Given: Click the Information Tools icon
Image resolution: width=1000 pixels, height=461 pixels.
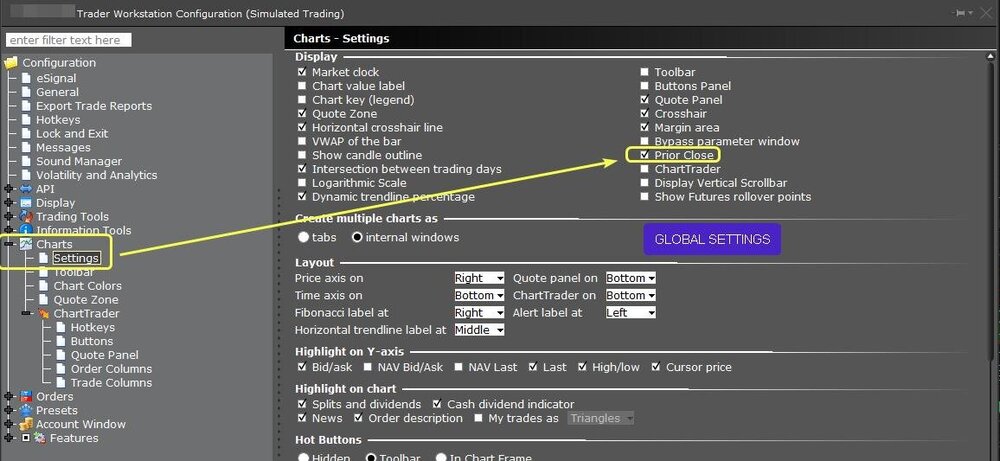Looking at the screenshot, I should 25,230.
